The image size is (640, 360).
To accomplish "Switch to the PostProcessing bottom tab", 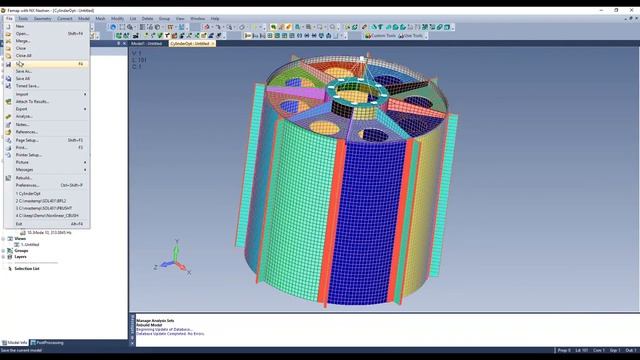I will click(x=47, y=343).
